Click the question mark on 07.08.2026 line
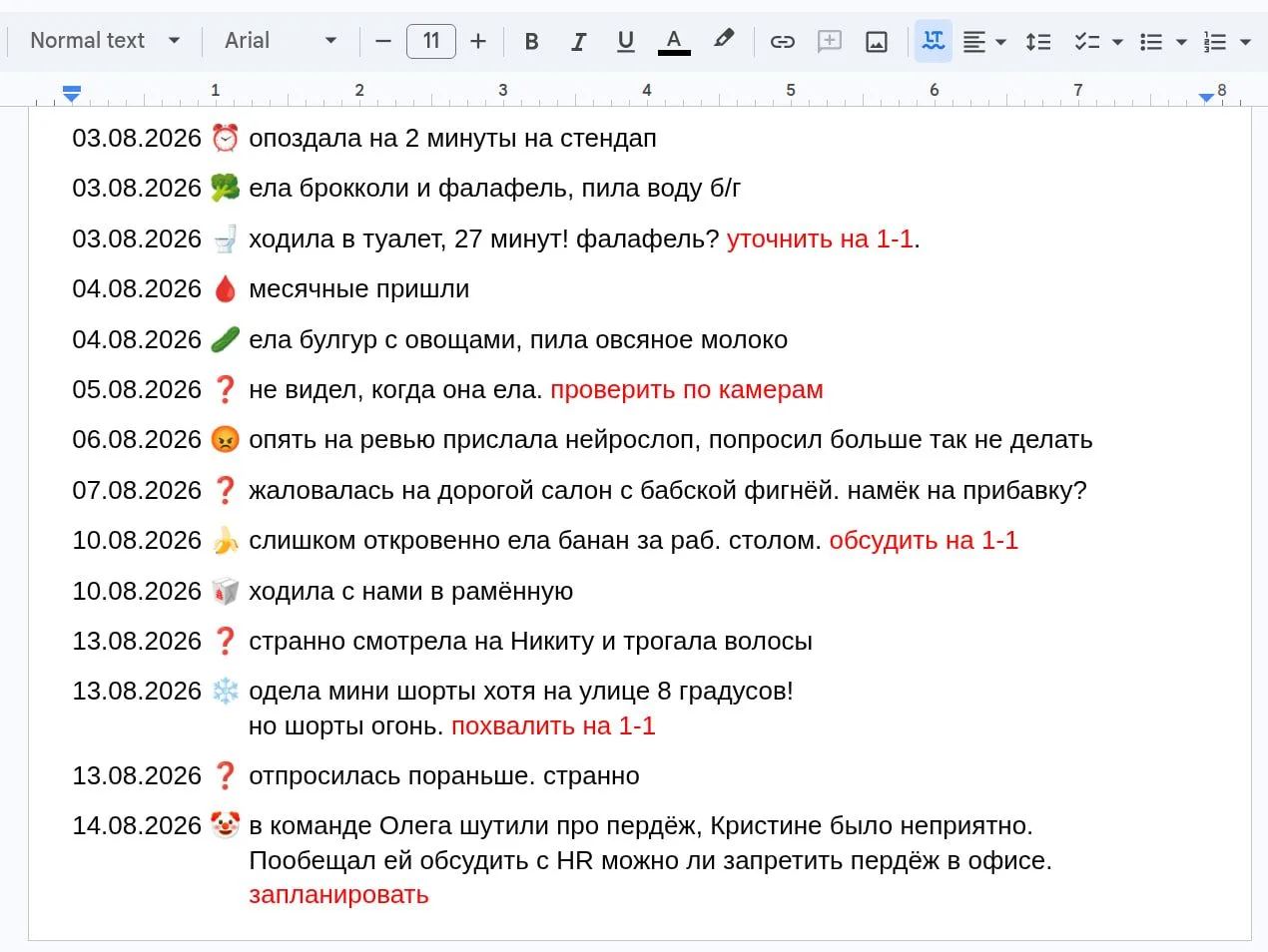Image resolution: width=1268 pixels, height=952 pixels. (x=226, y=490)
